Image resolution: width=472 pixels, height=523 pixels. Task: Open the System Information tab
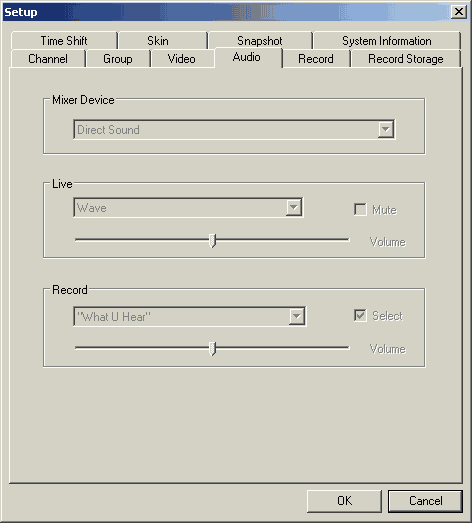point(387,41)
